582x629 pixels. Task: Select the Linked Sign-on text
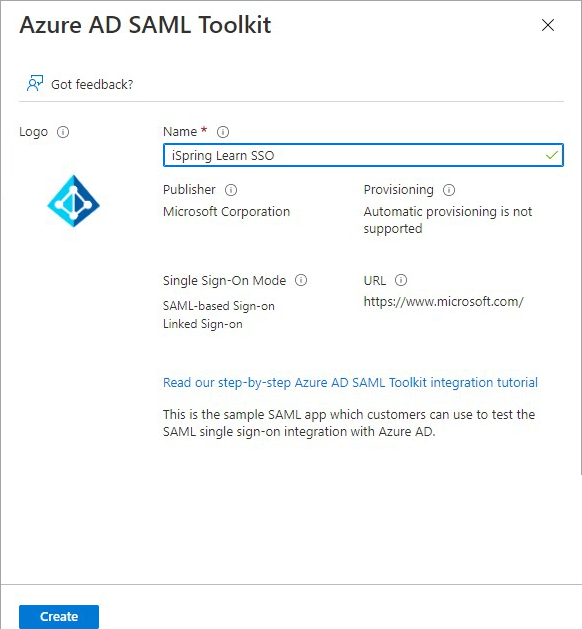pyautogui.click(x=203, y=324)
